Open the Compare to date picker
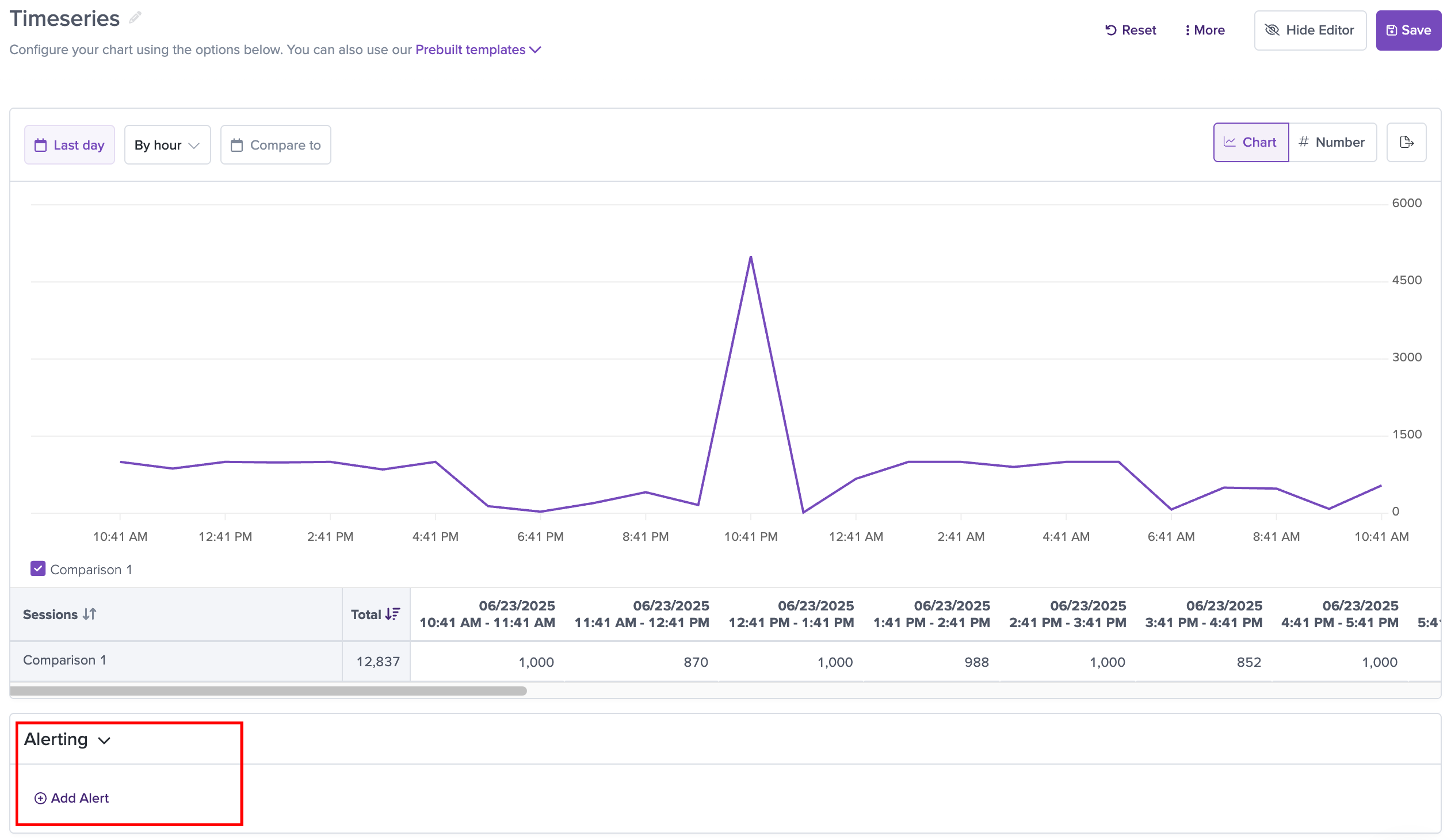Image resolution: width=1451 pixels, height=840 pixels. tap(276, 145)
